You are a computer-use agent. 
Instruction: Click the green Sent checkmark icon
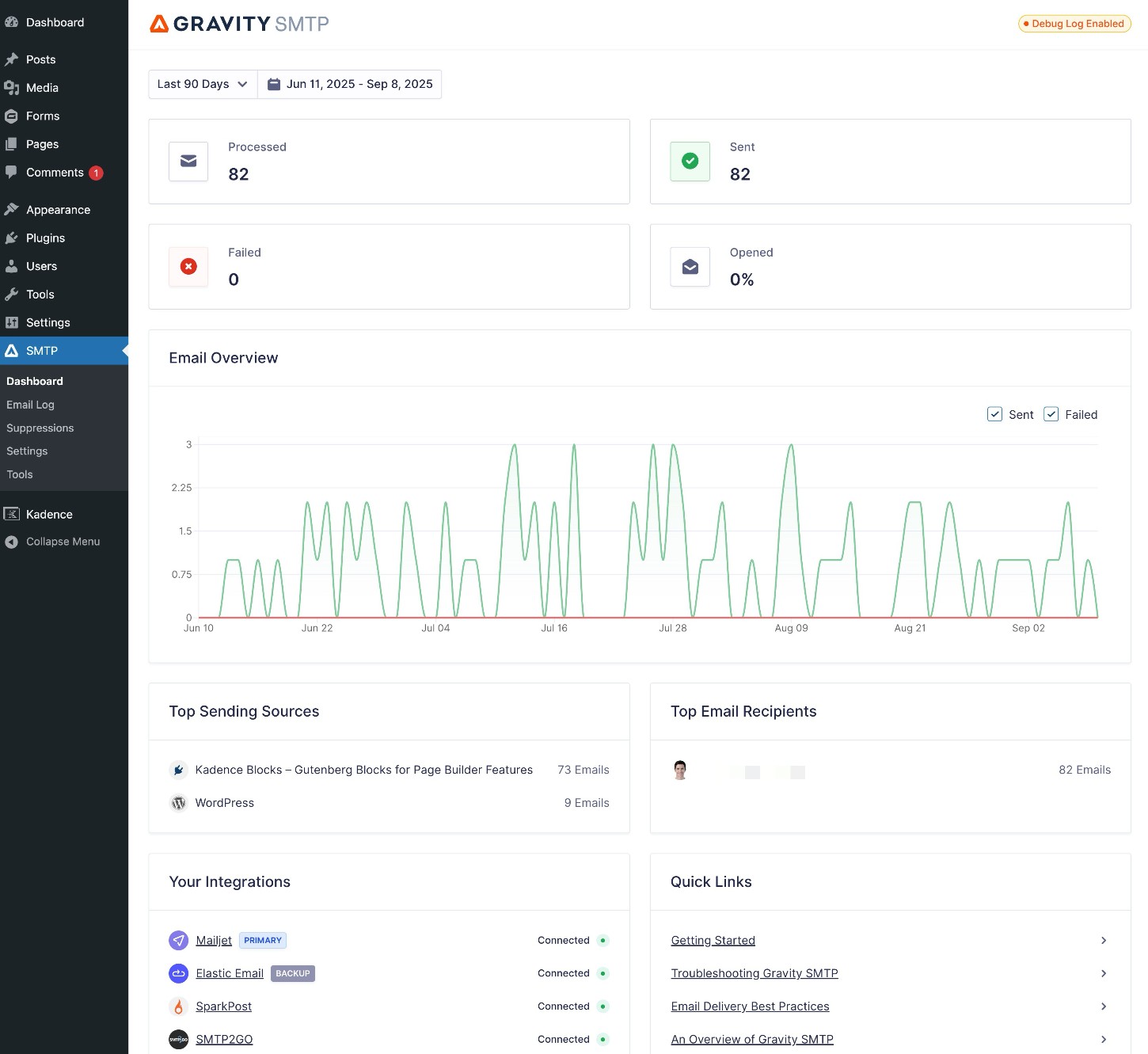point(690,162)
